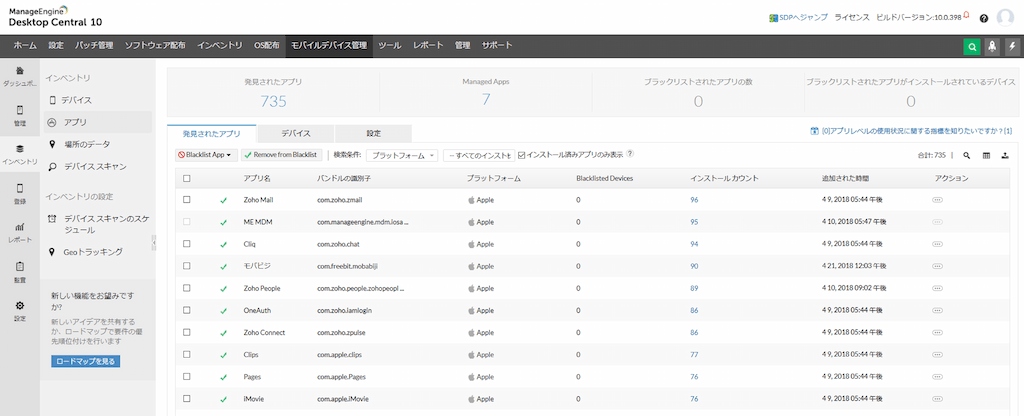Open the rocket quick launch icon

tap(991, 46)
